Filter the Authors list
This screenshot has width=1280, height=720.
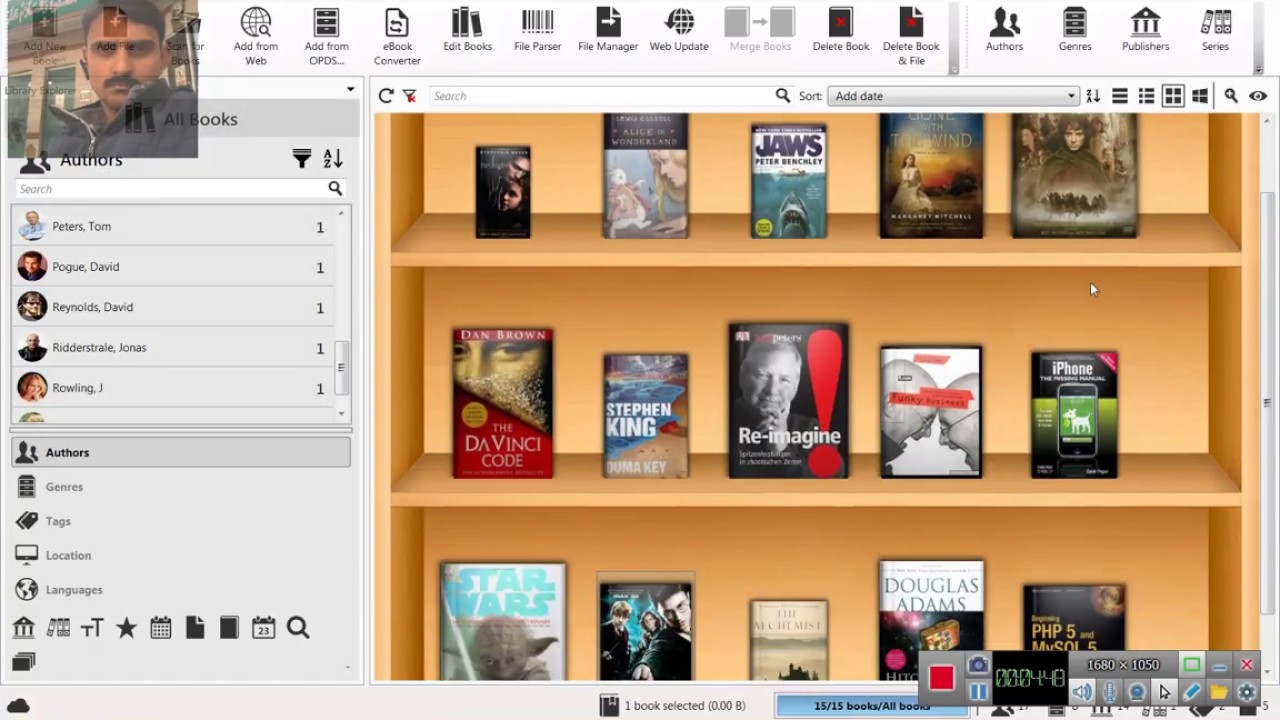coord(302,158)
